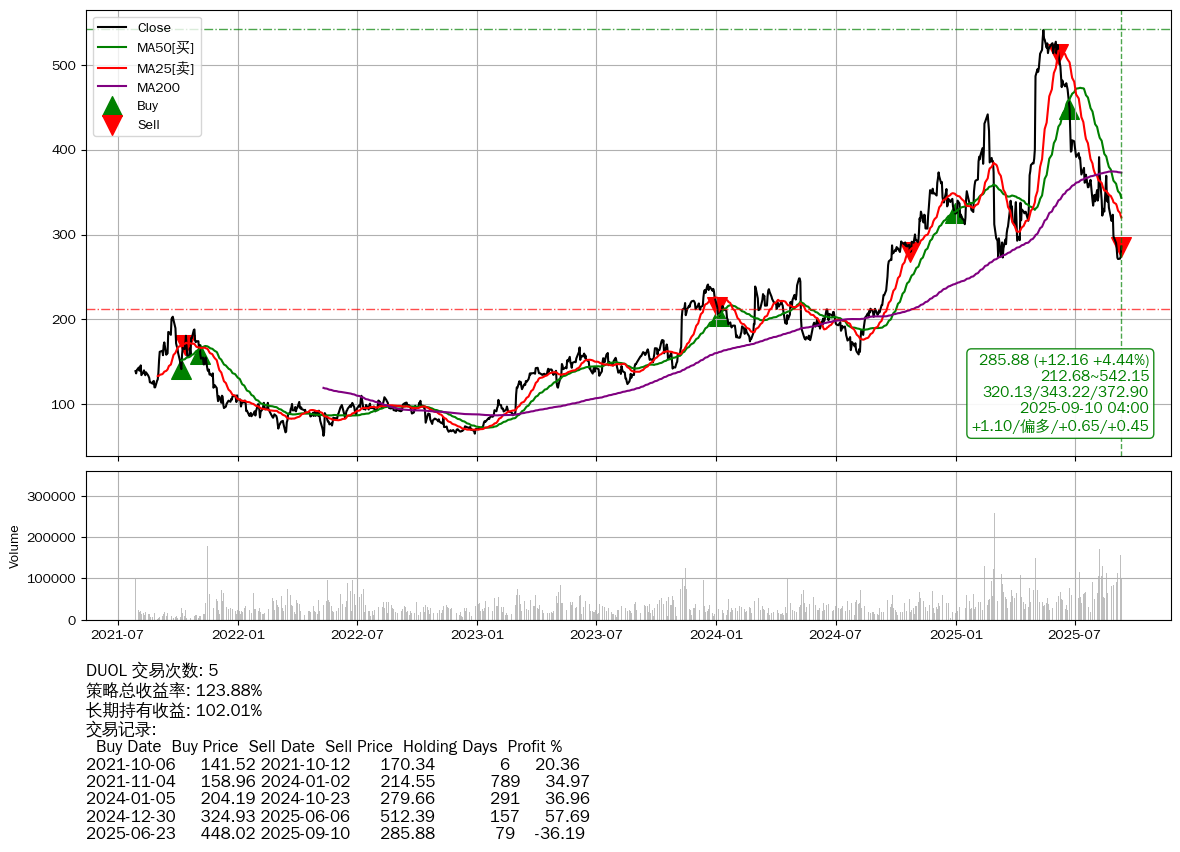Select the buy marker just before 2025-01
This screenshot has width=1180, height=852.
click(955, 214)
